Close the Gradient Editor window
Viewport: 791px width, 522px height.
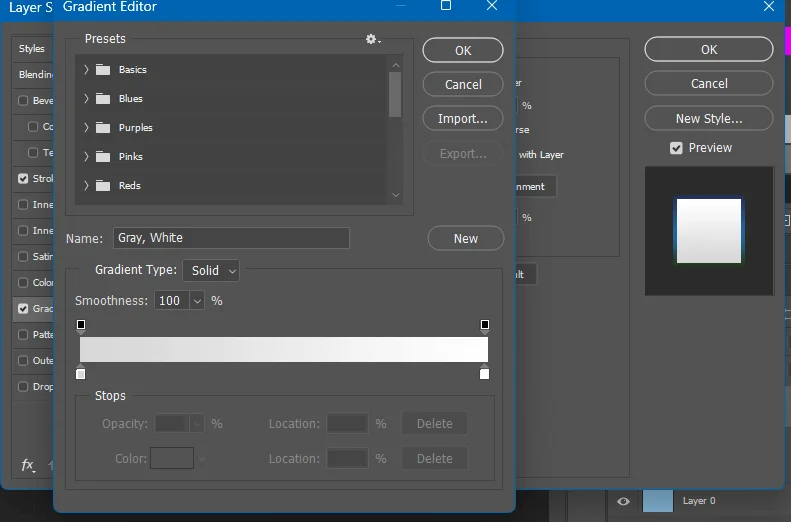(492, 6)
